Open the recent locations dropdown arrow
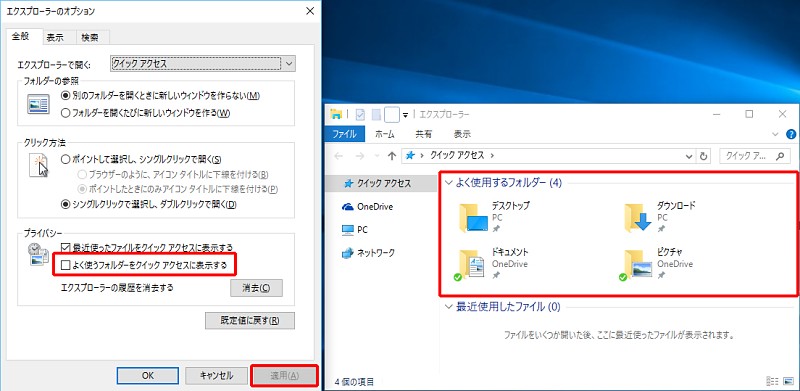Viewport: 800px width, 391px height. (377, 156)
